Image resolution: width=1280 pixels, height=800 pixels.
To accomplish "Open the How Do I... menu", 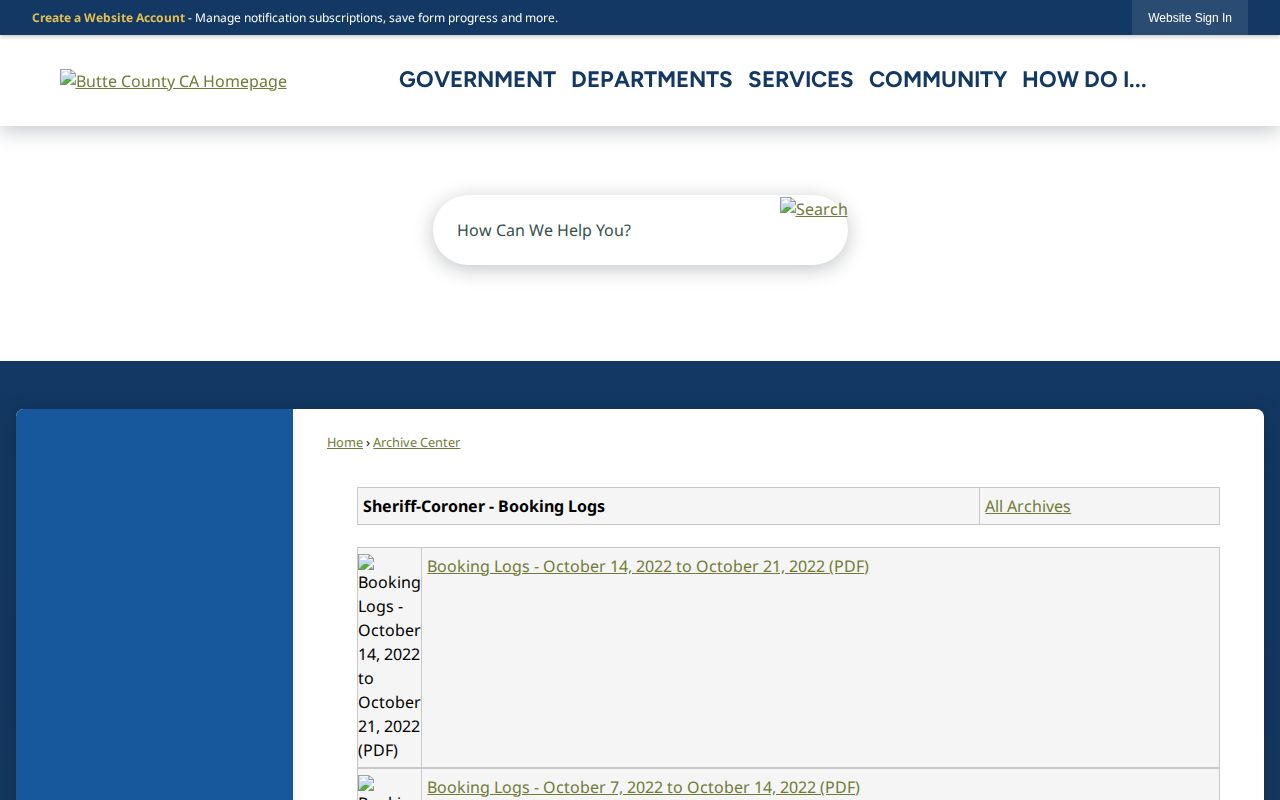I will [1084, 79].
